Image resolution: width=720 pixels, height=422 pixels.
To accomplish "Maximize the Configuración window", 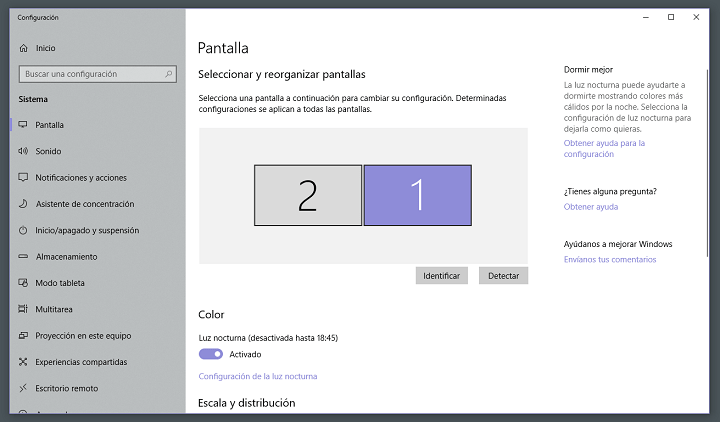I will pos(671,17).
